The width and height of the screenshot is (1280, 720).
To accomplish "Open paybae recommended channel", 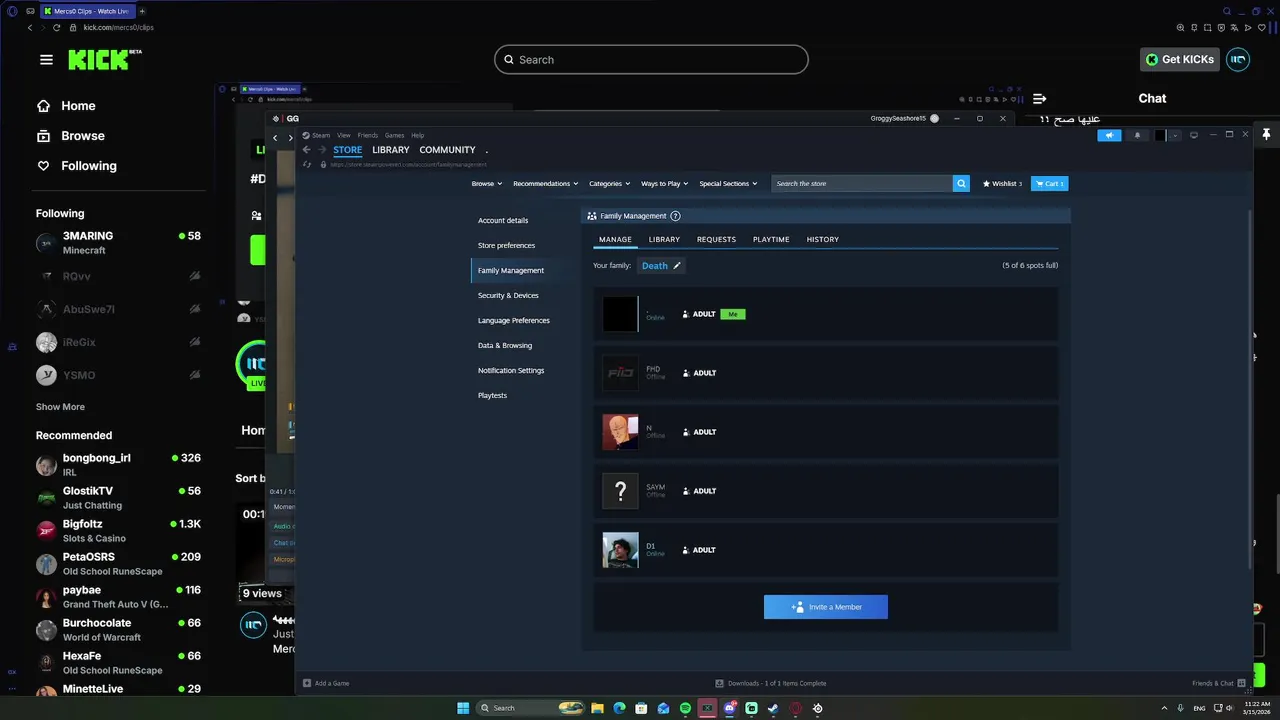I will click(118, 597).
